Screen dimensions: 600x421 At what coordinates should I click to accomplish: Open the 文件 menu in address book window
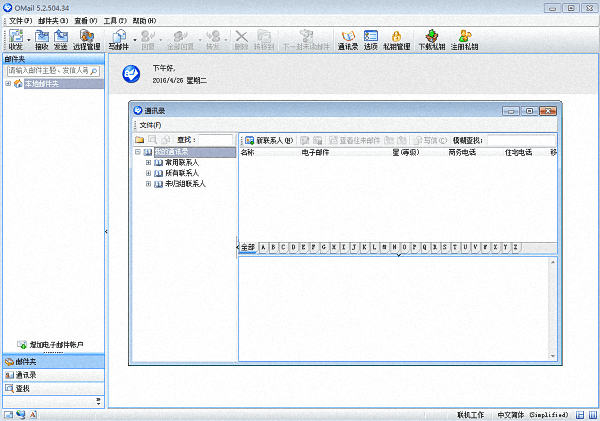pos(150,125)
